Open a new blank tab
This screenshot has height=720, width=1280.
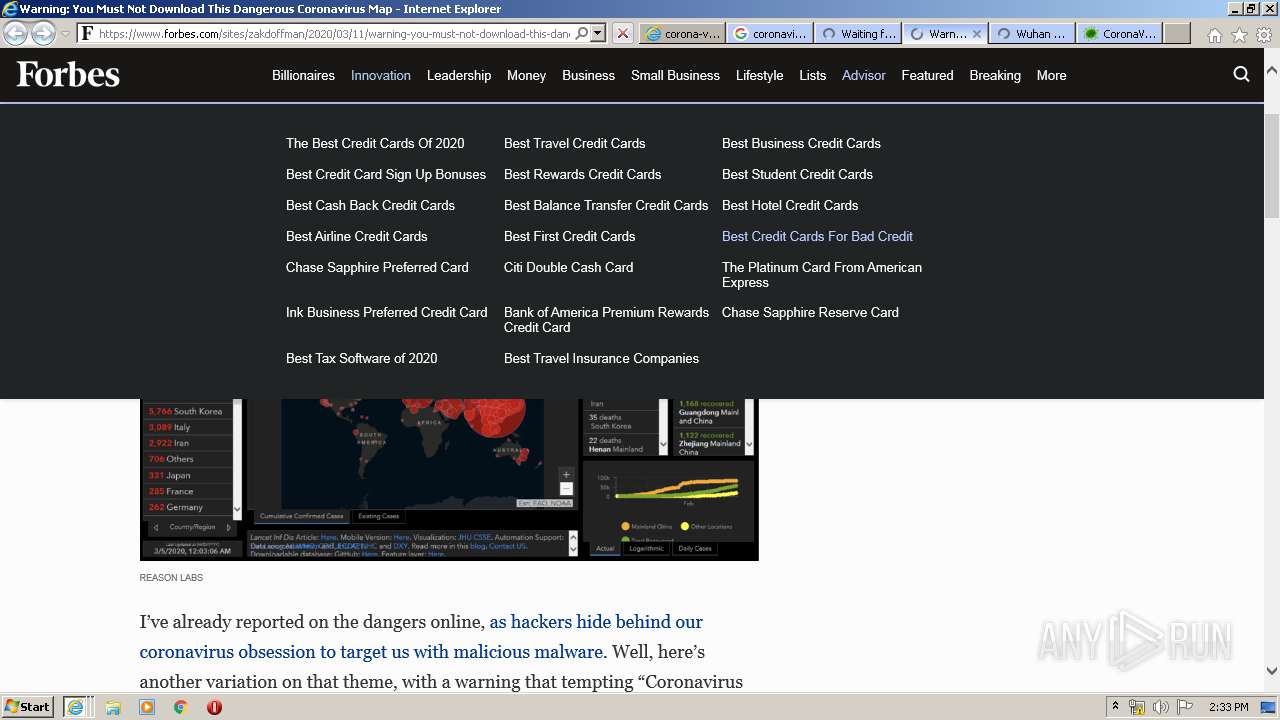click(x=1177, y=33)
